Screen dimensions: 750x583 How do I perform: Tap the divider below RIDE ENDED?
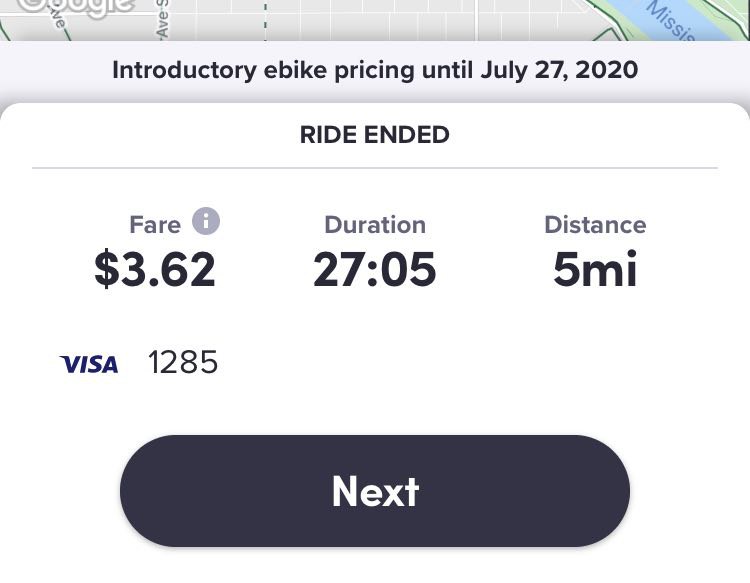pyautogui.click(x=375, y=168)
